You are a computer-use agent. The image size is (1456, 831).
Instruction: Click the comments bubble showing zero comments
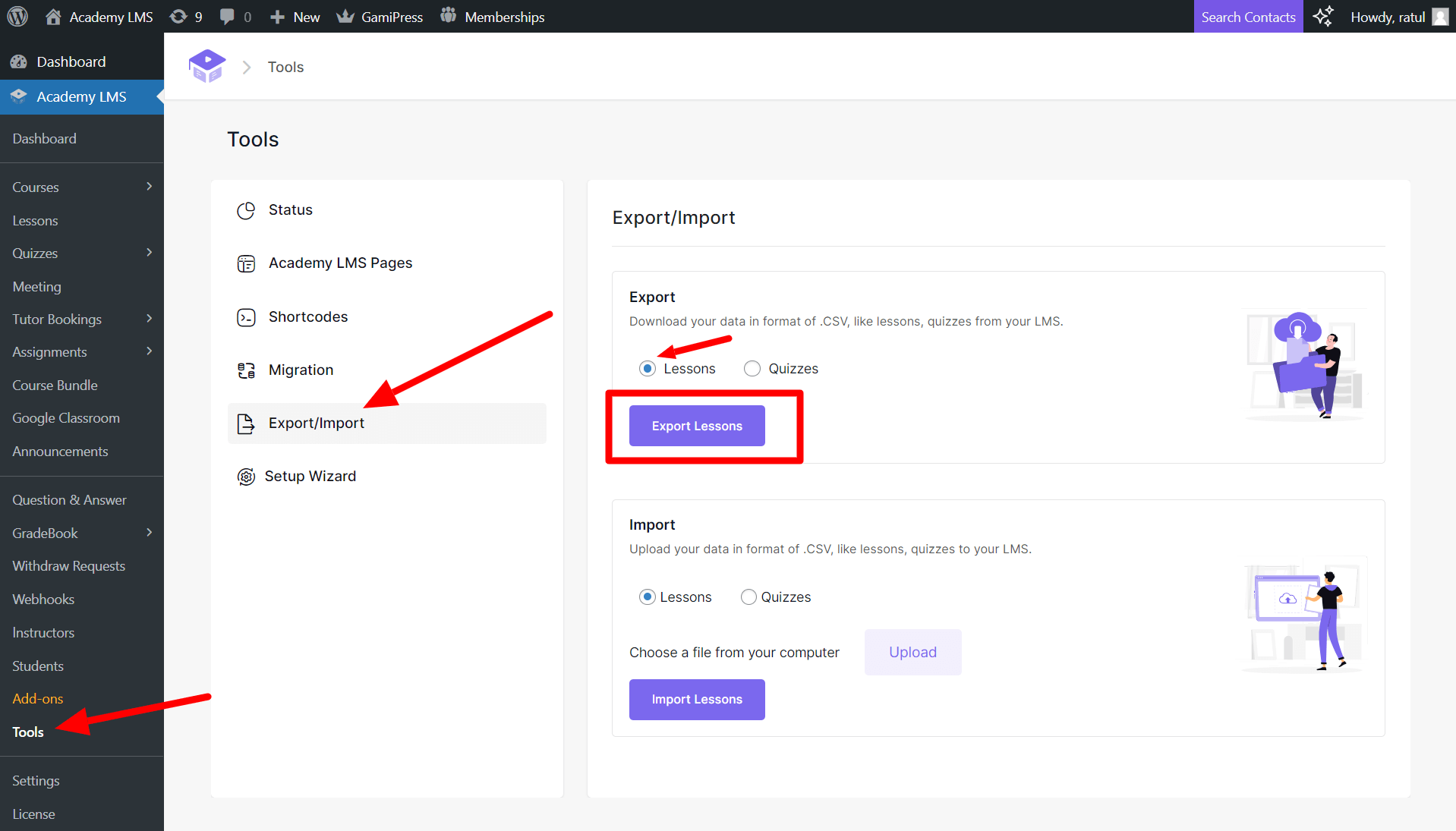click(x=234, y=16)
